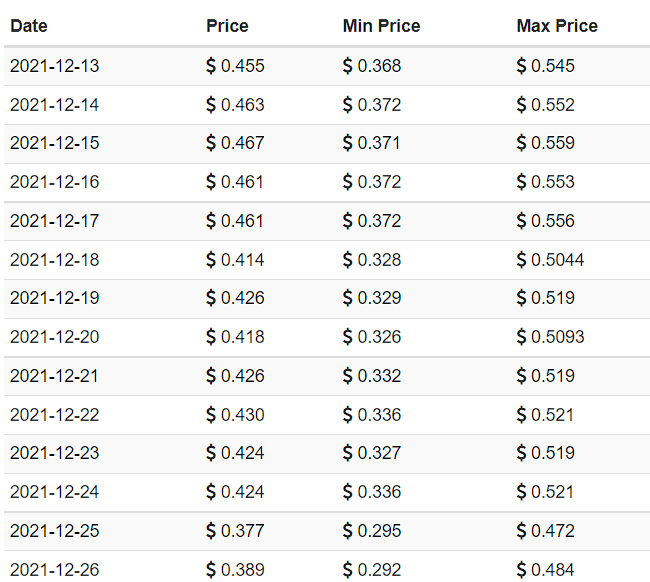Click the Price column header
The image size is (650, 582).
pyautogui.click(x=227, y=26)
